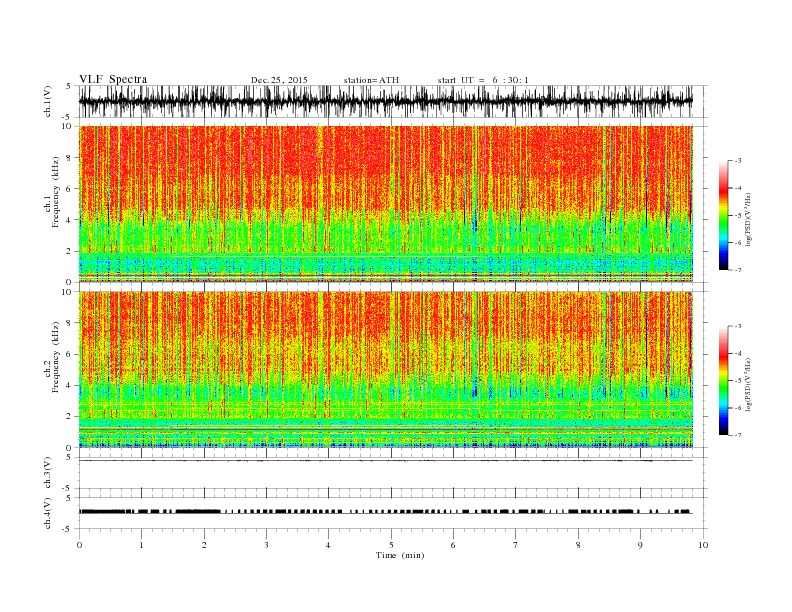Click the 'Time (min)' axis label

click(400, 555)
